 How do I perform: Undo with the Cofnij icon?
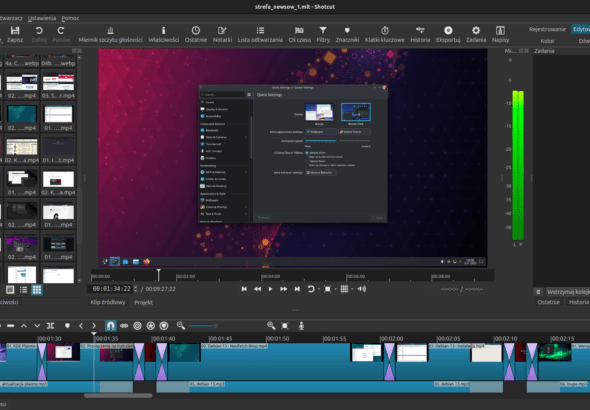point(39,34)
